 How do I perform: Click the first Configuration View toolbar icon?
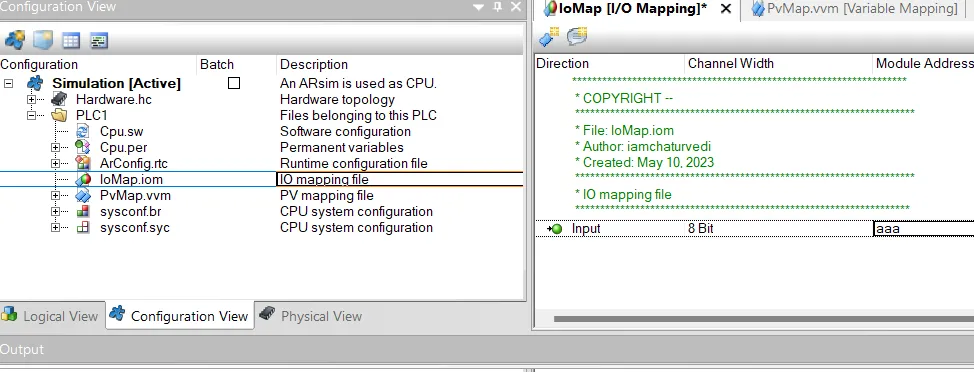click(x=15, y=40)
